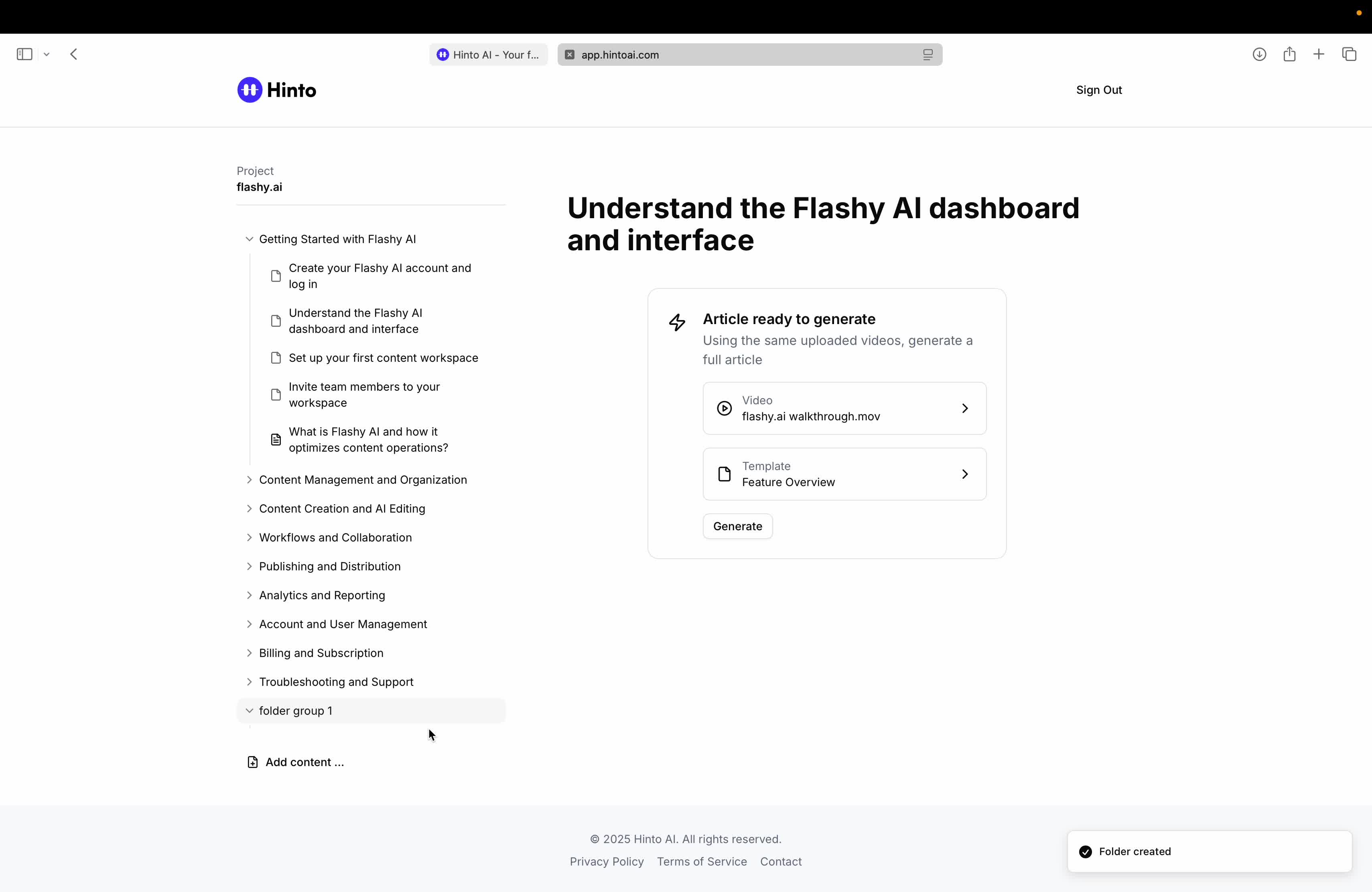The width and height of the screenshot is (1372, 892).
Task: Open a new tab with plus icon
Action: [1319, 54]
